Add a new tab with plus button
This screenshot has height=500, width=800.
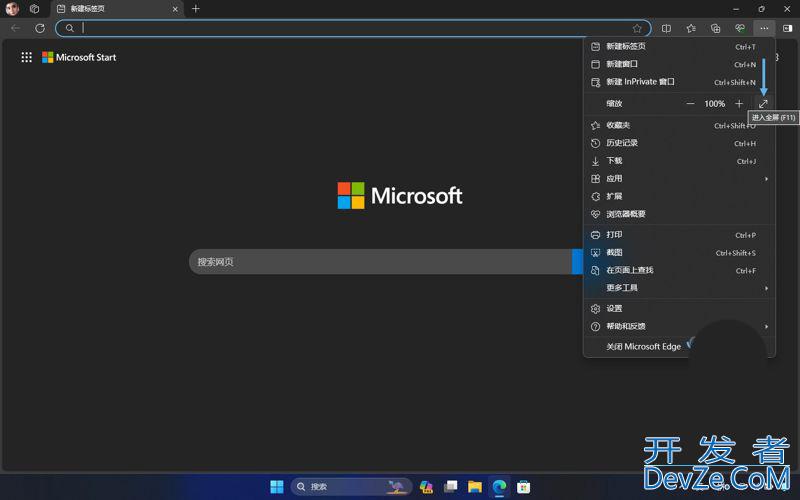click(196, 9)
